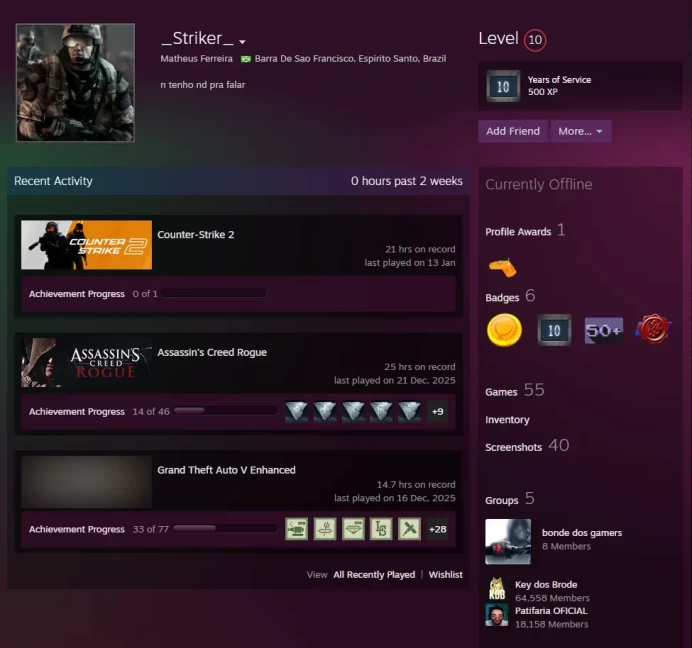Expand the _Striker_ name history dropdown arrow
This screenshot has width=692, height=648.
coord(242,42)
